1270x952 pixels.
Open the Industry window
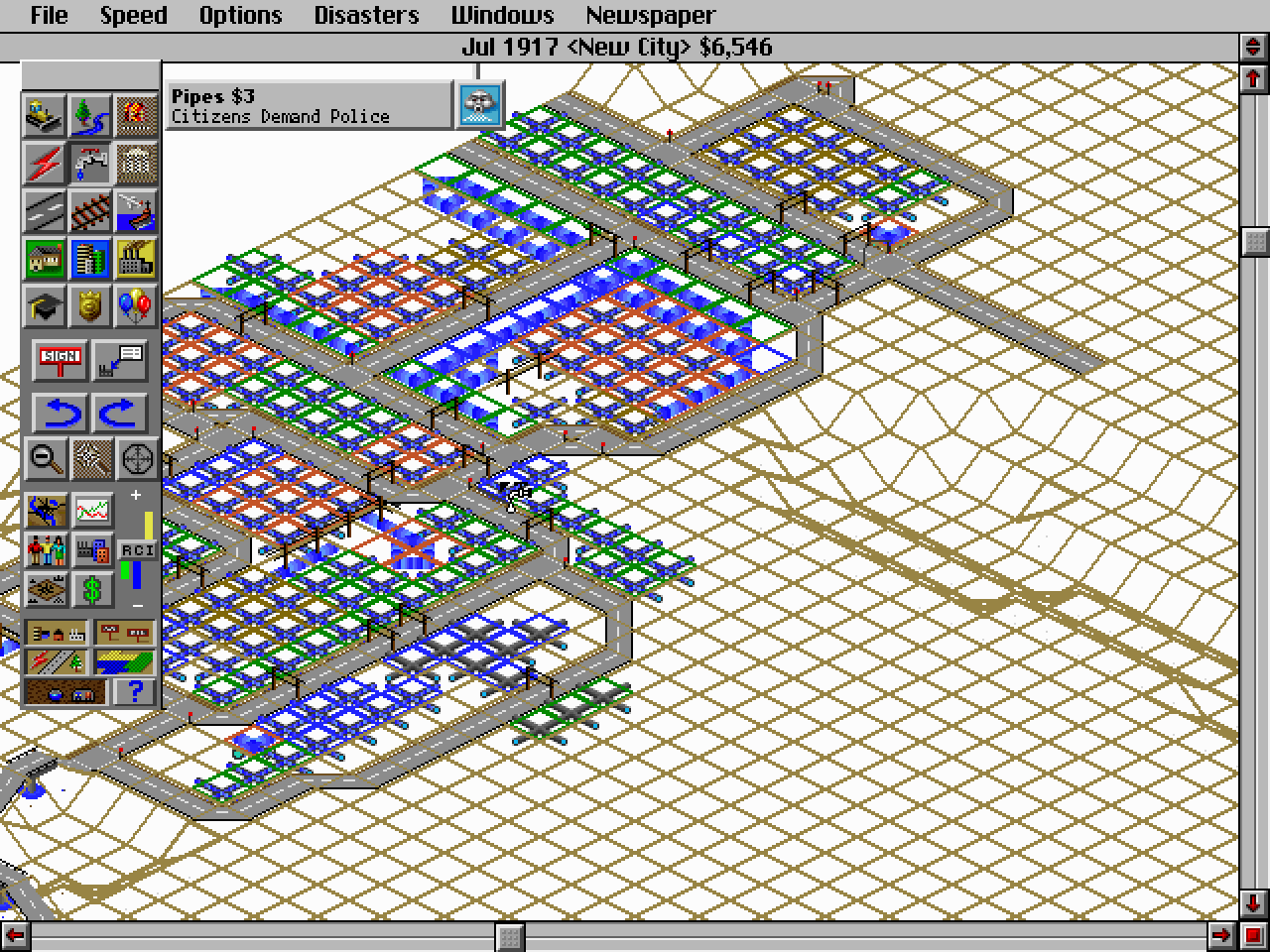pos(92,549)
